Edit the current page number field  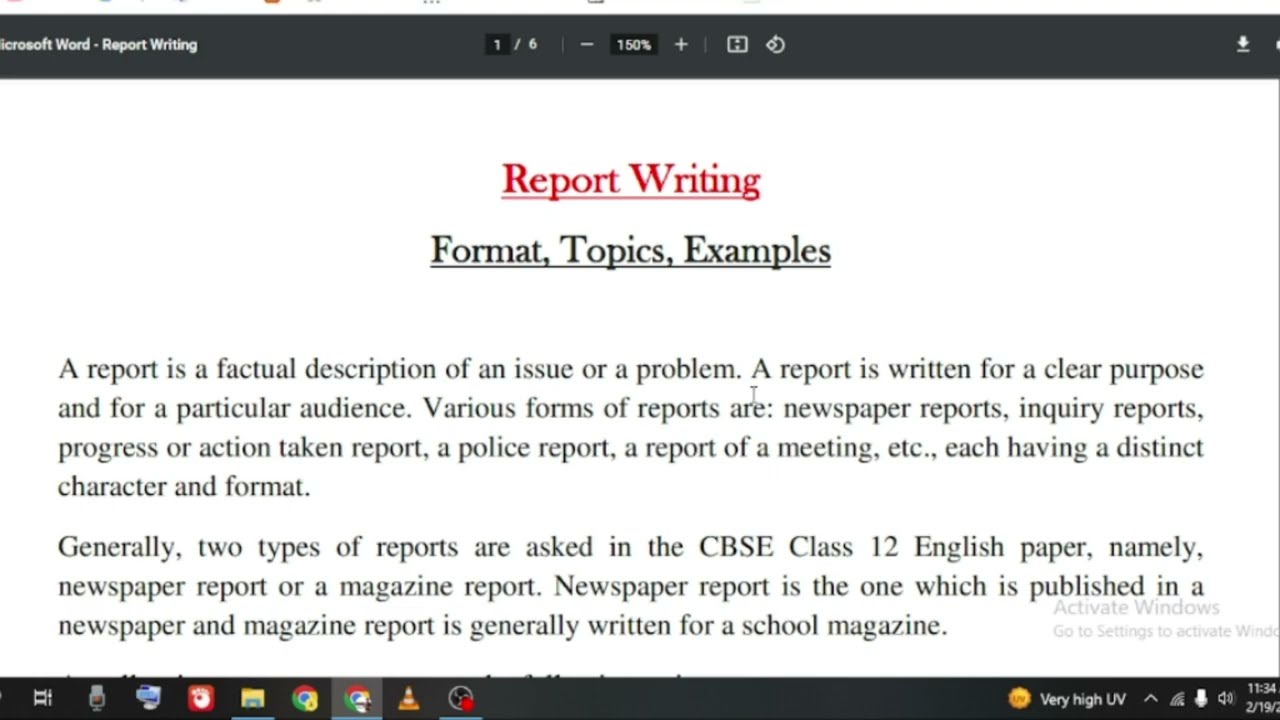pyautogui.click(x=497, y=44)
